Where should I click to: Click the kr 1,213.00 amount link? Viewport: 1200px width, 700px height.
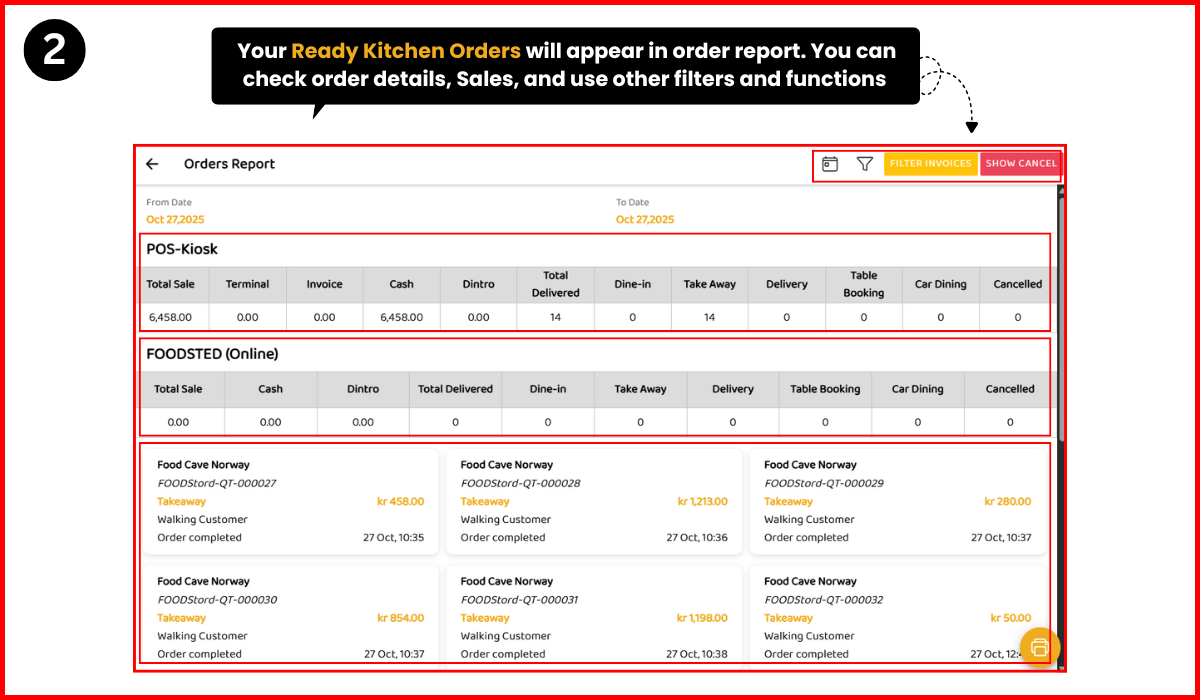click(x=701, y=501)
